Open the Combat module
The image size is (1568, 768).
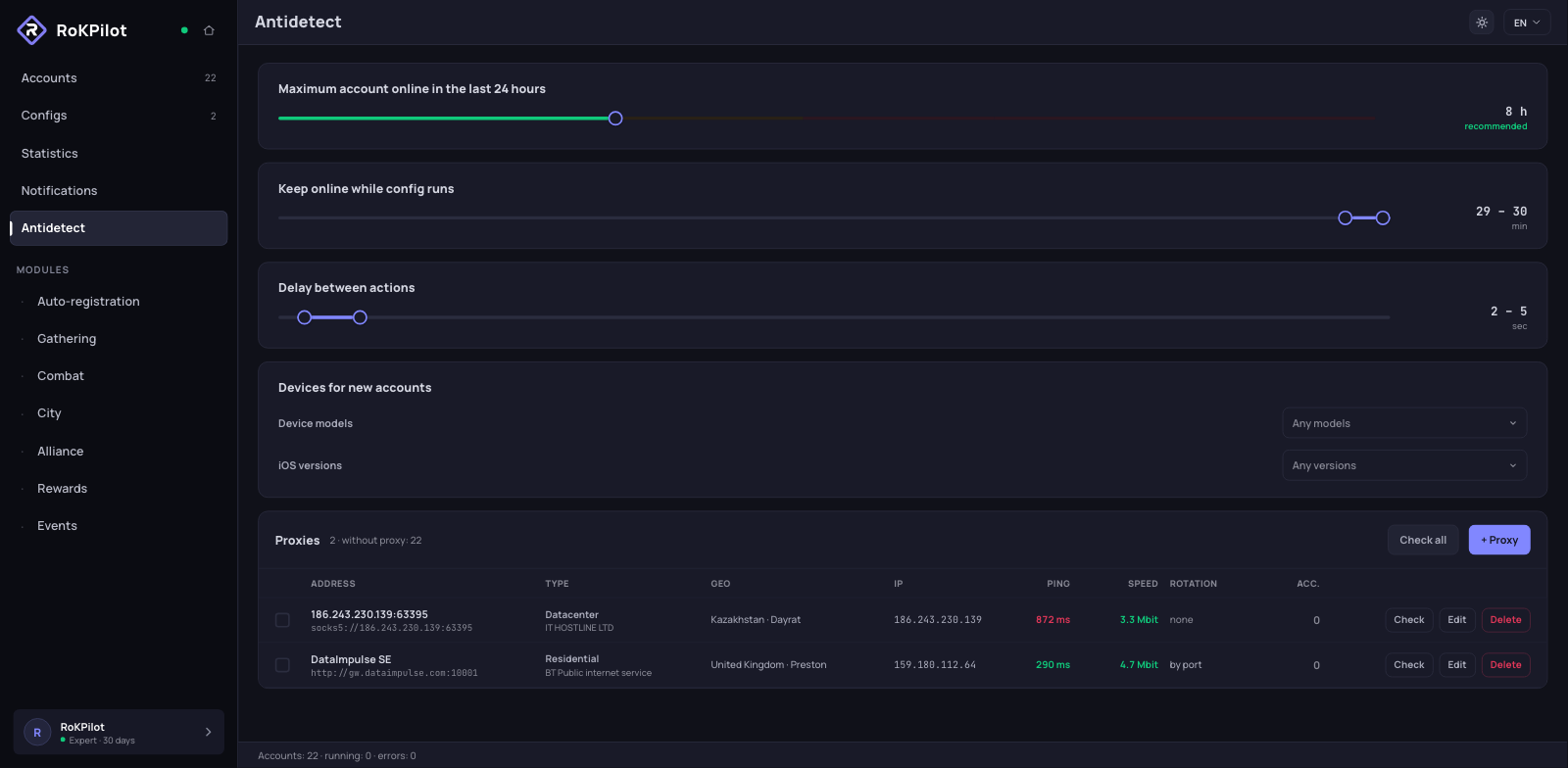[119, 376]
